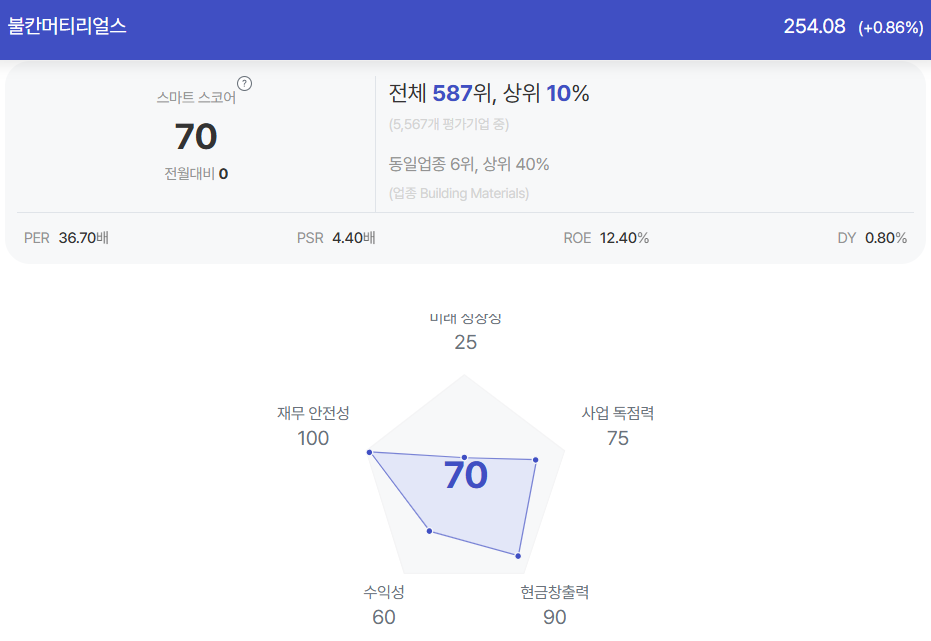This screenshot has width=931, height=641.
Task: Click the 사업 독점력 radar chart data point
Action: point(536,460)
